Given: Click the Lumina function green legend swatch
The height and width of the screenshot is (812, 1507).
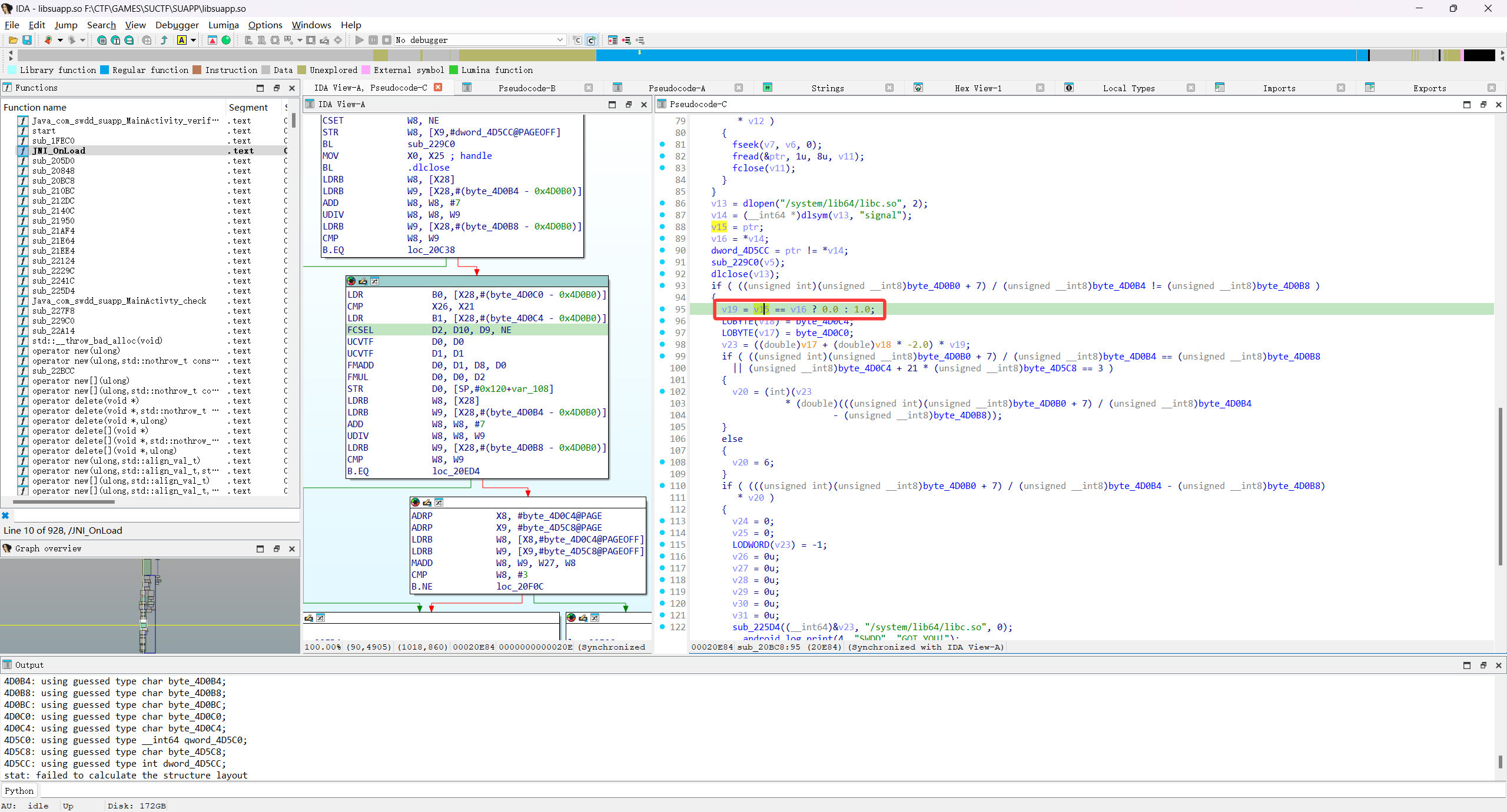Looking at the screenshot, I should pyautogui.click(x=454, y=70).
